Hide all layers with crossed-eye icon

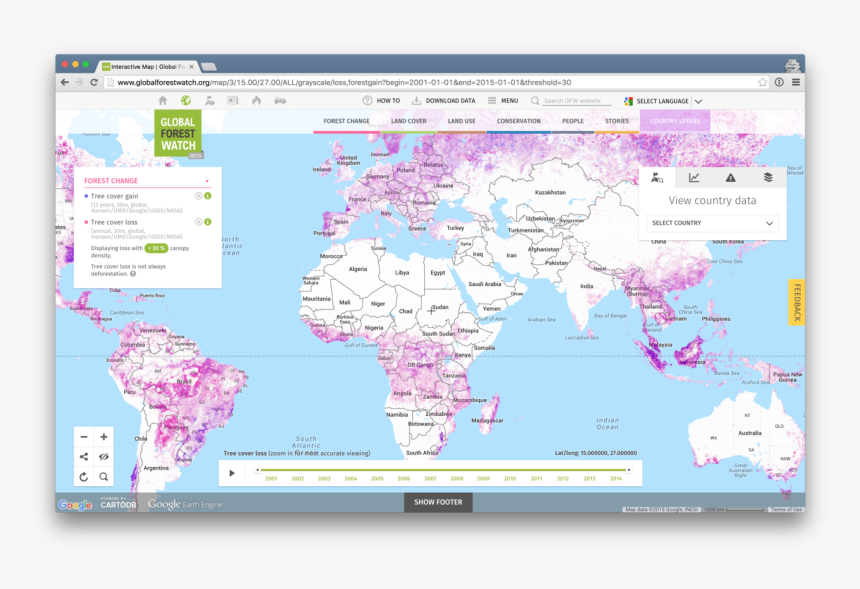(104, 457)
